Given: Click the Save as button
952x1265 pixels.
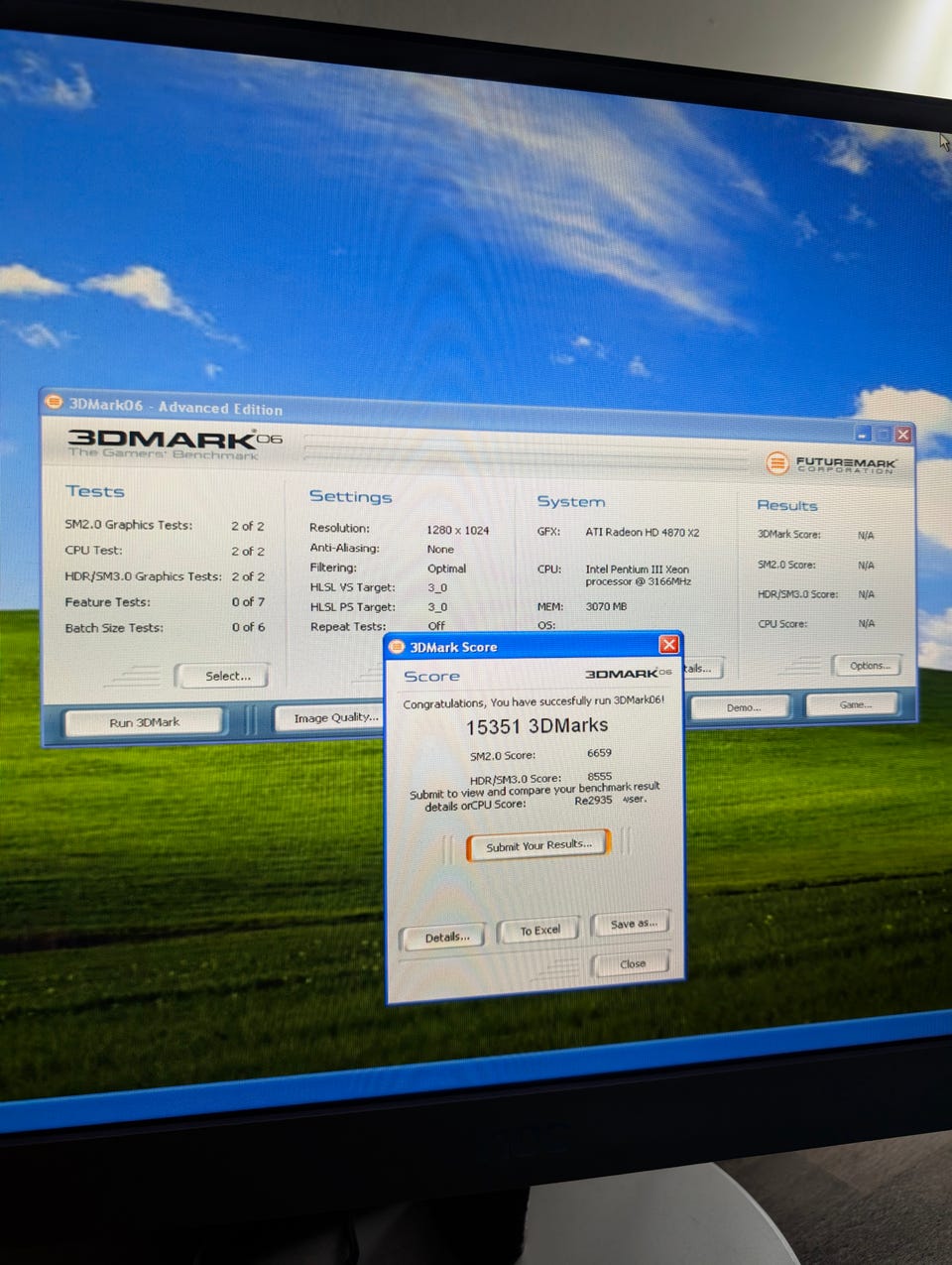Looking at the screenshot, I should [x=632, y=924].
